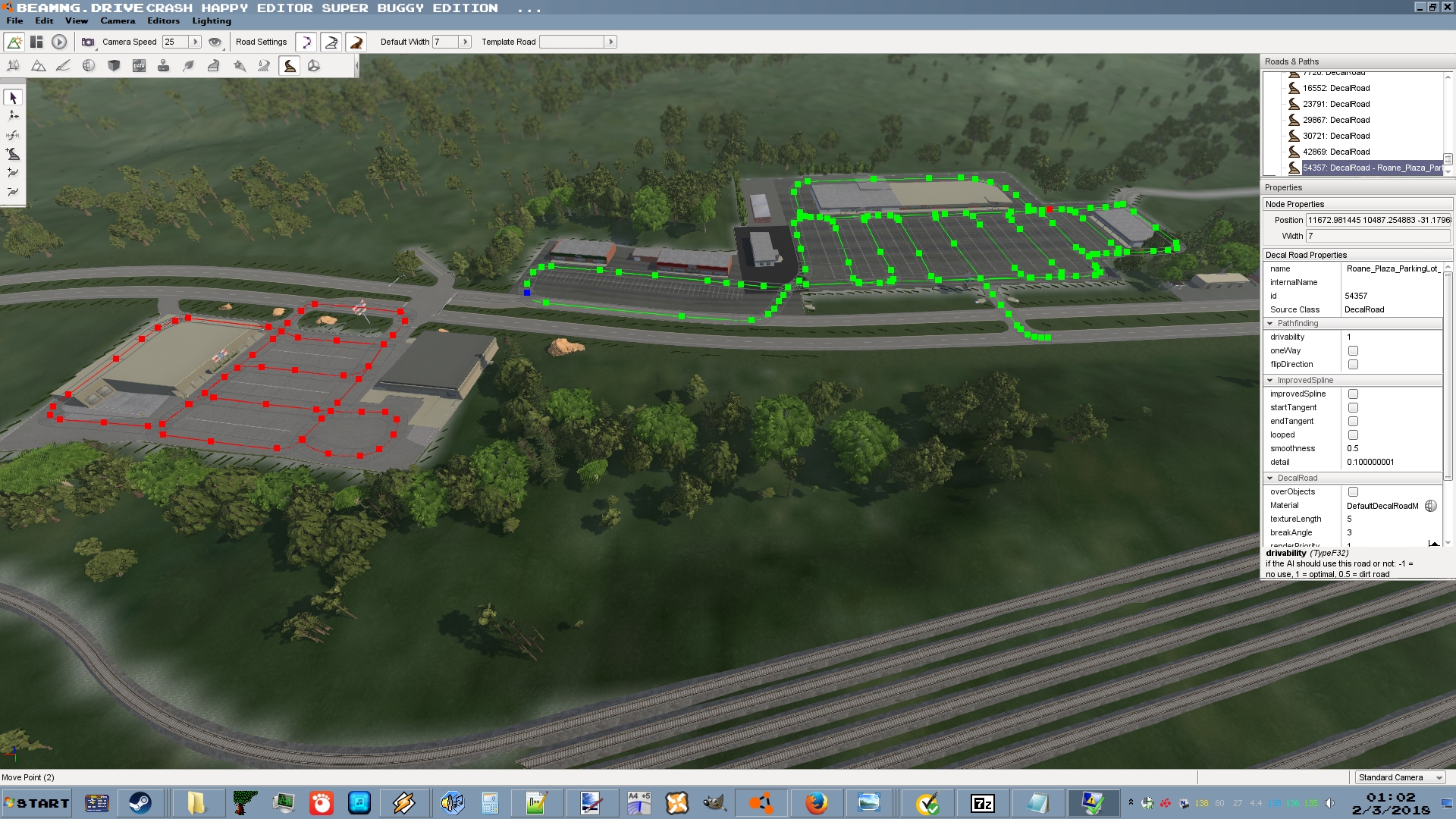Toggle the startTangent checkbox
The height and width of the screenshot is (819, 1456).
tap(1353, 407)
